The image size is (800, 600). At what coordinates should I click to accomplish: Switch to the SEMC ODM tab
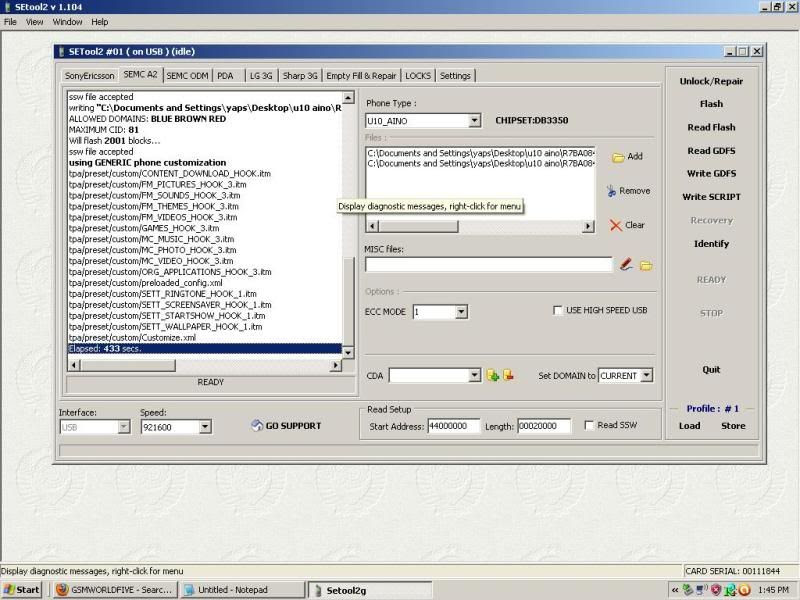coord(187,76)
